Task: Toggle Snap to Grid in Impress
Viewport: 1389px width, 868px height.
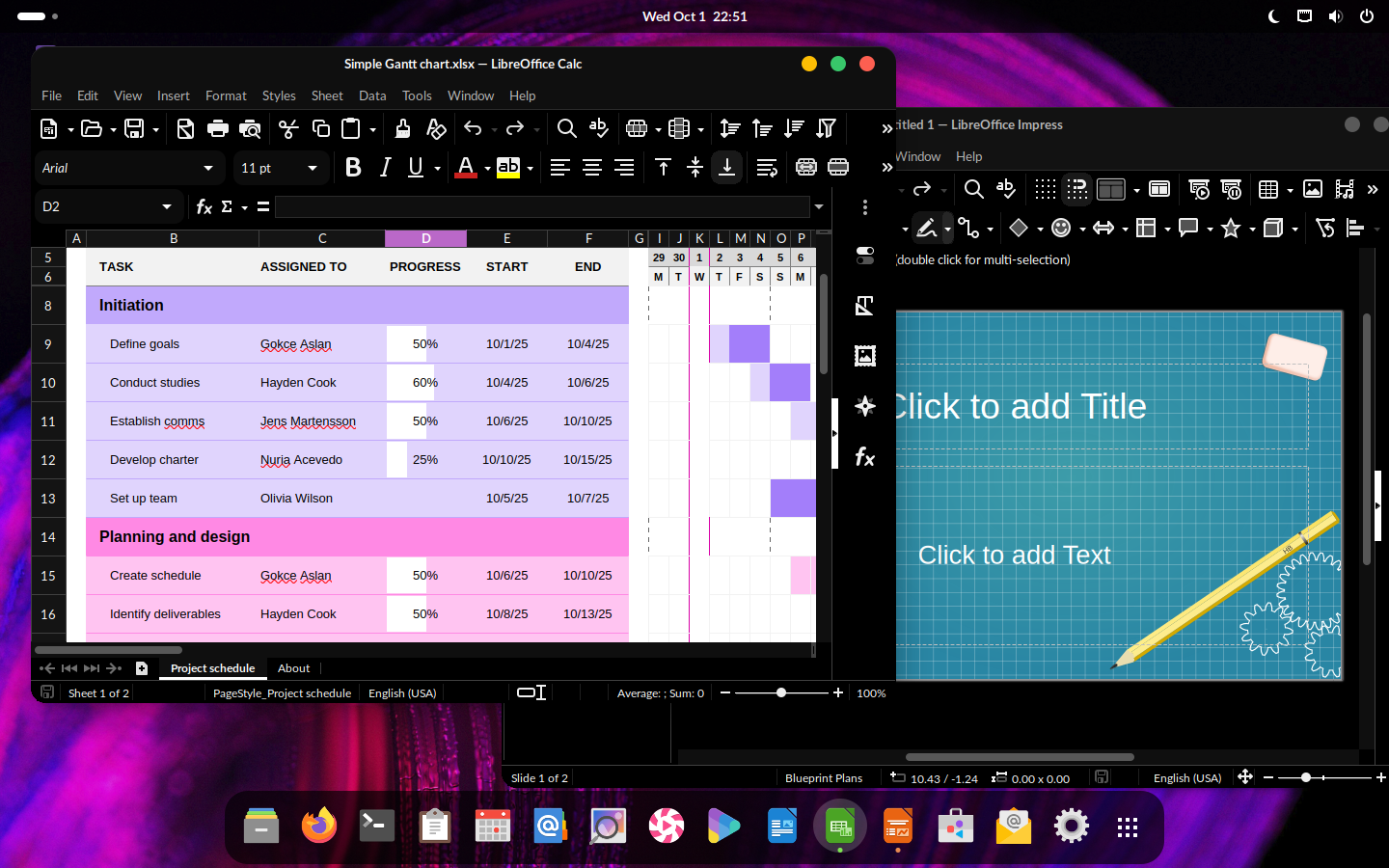Action: click(1077, 189)
